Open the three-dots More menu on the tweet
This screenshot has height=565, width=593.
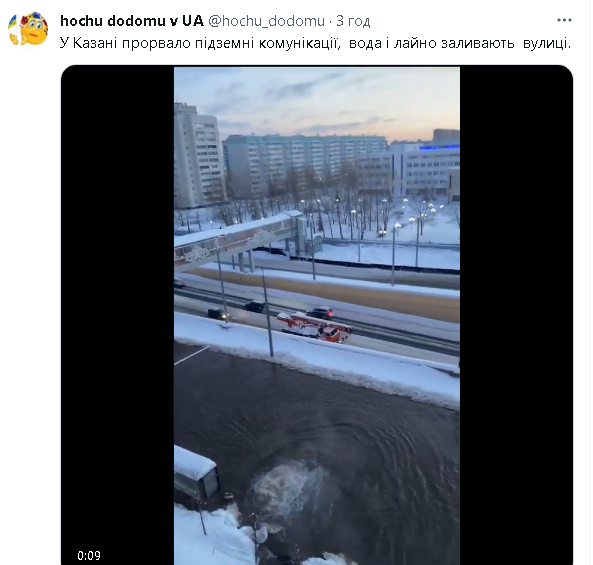pos(564,20)
